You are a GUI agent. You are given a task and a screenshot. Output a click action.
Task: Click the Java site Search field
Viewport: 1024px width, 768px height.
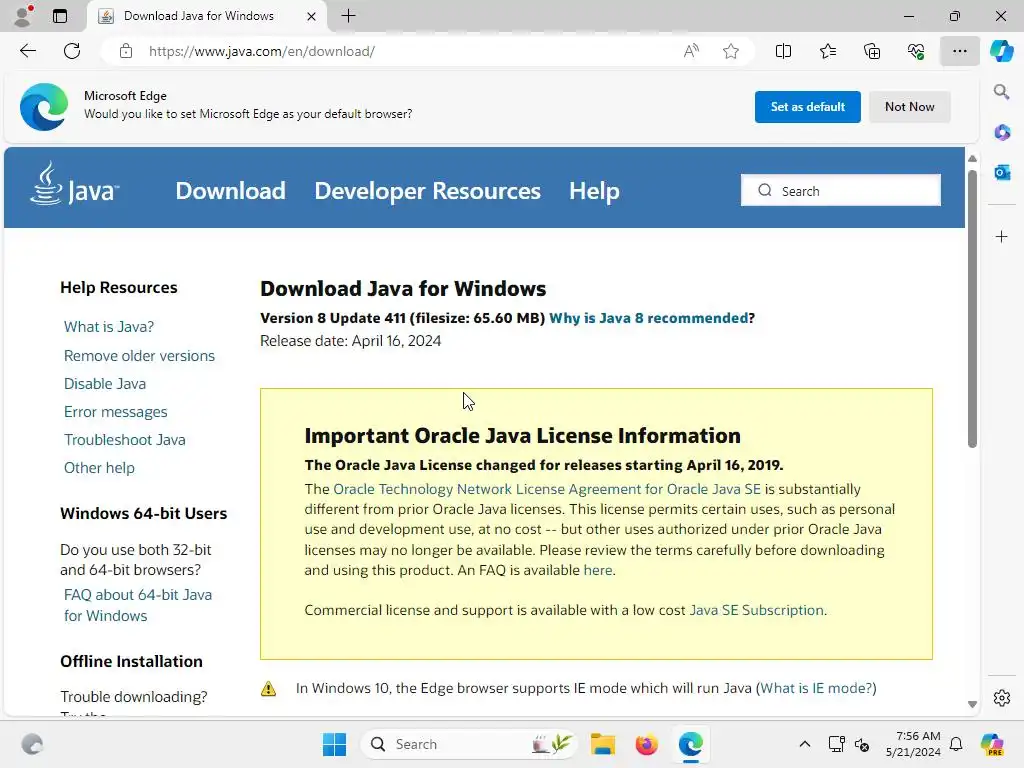[840, 191]
